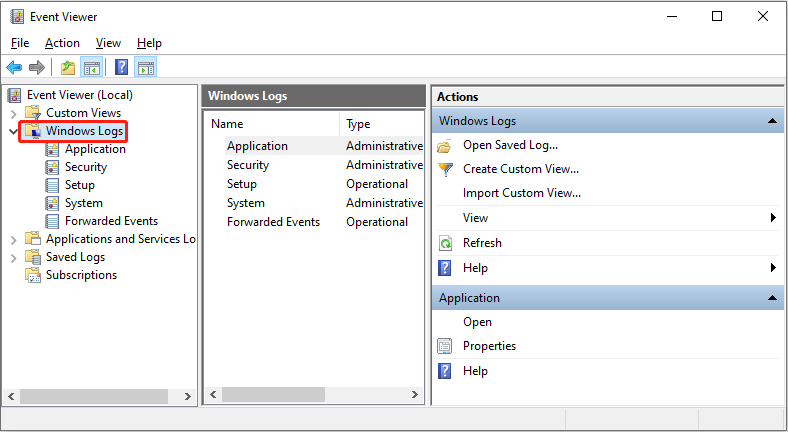Image resolution: width=788 pixels, height=432 pixels.
Task: Click the Application log icon in tree
Action: pos(52,149)
